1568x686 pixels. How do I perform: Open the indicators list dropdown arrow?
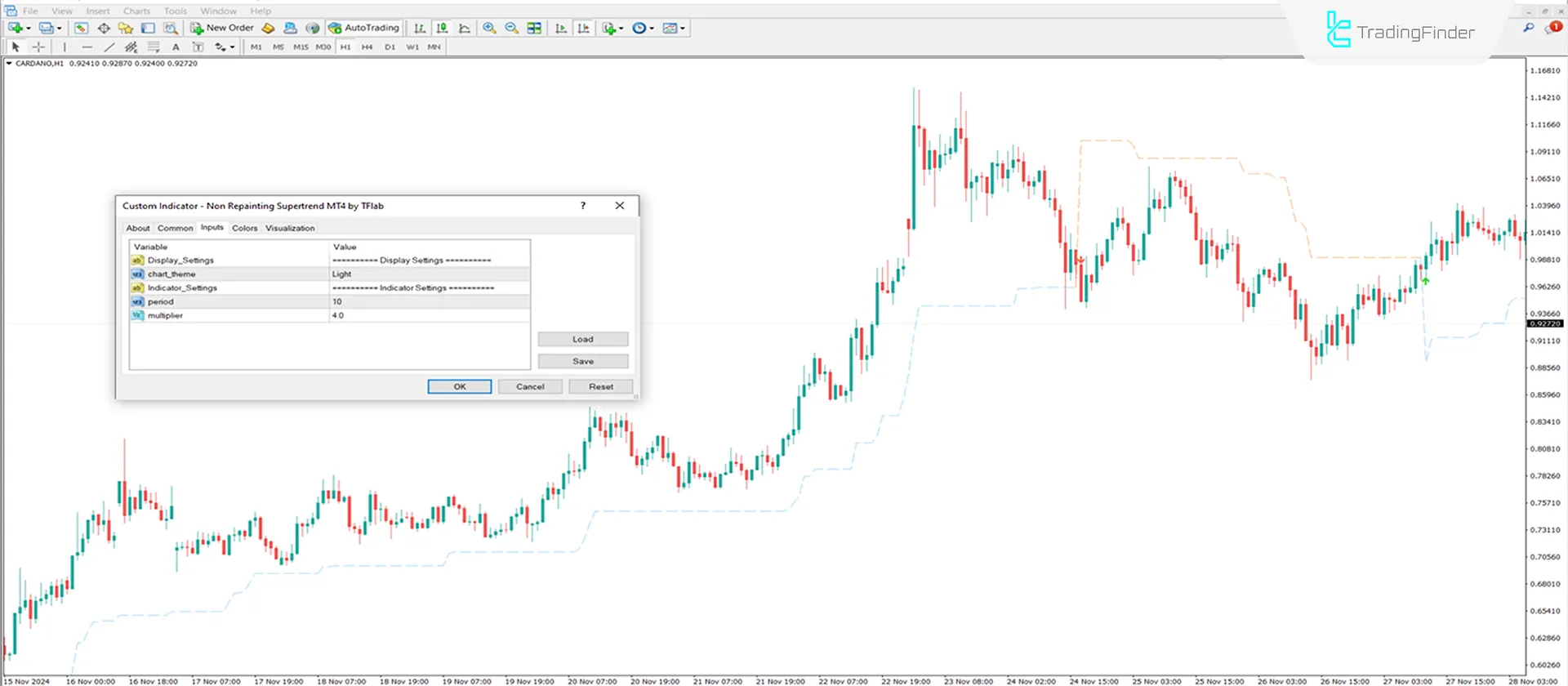(x=621, y=29)
